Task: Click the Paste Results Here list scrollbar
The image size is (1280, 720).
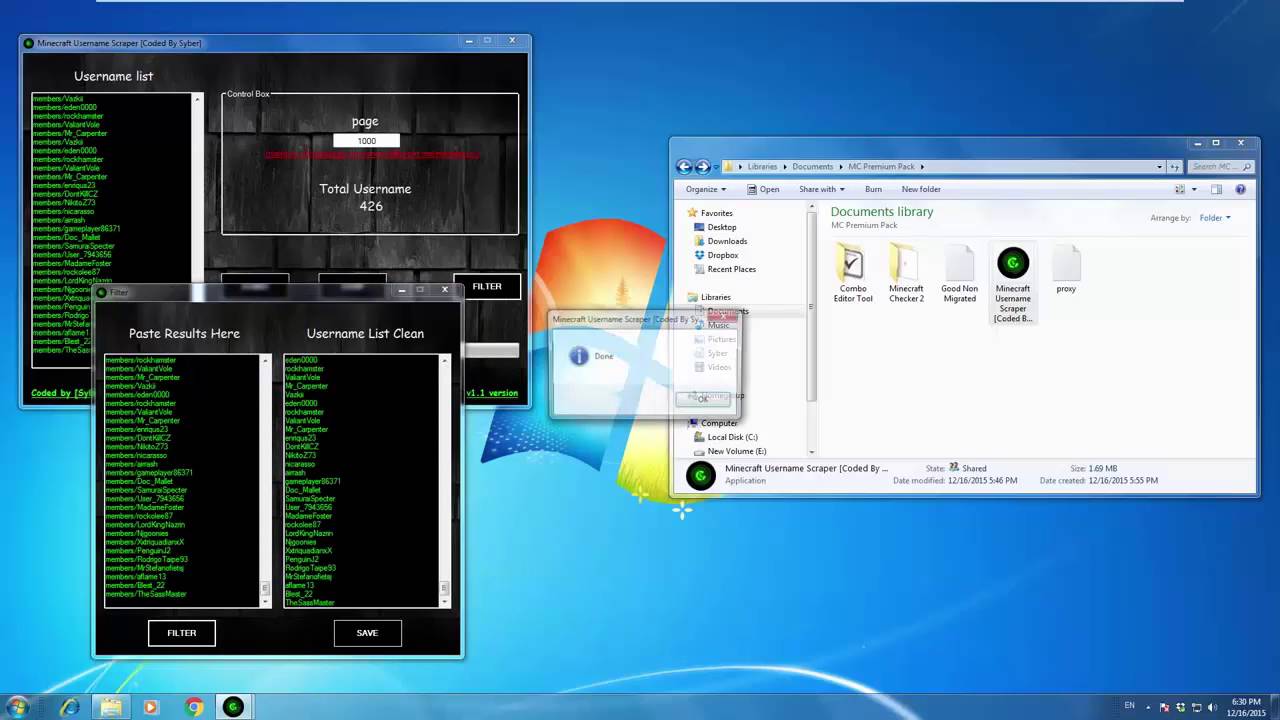Action: point(266,480)
